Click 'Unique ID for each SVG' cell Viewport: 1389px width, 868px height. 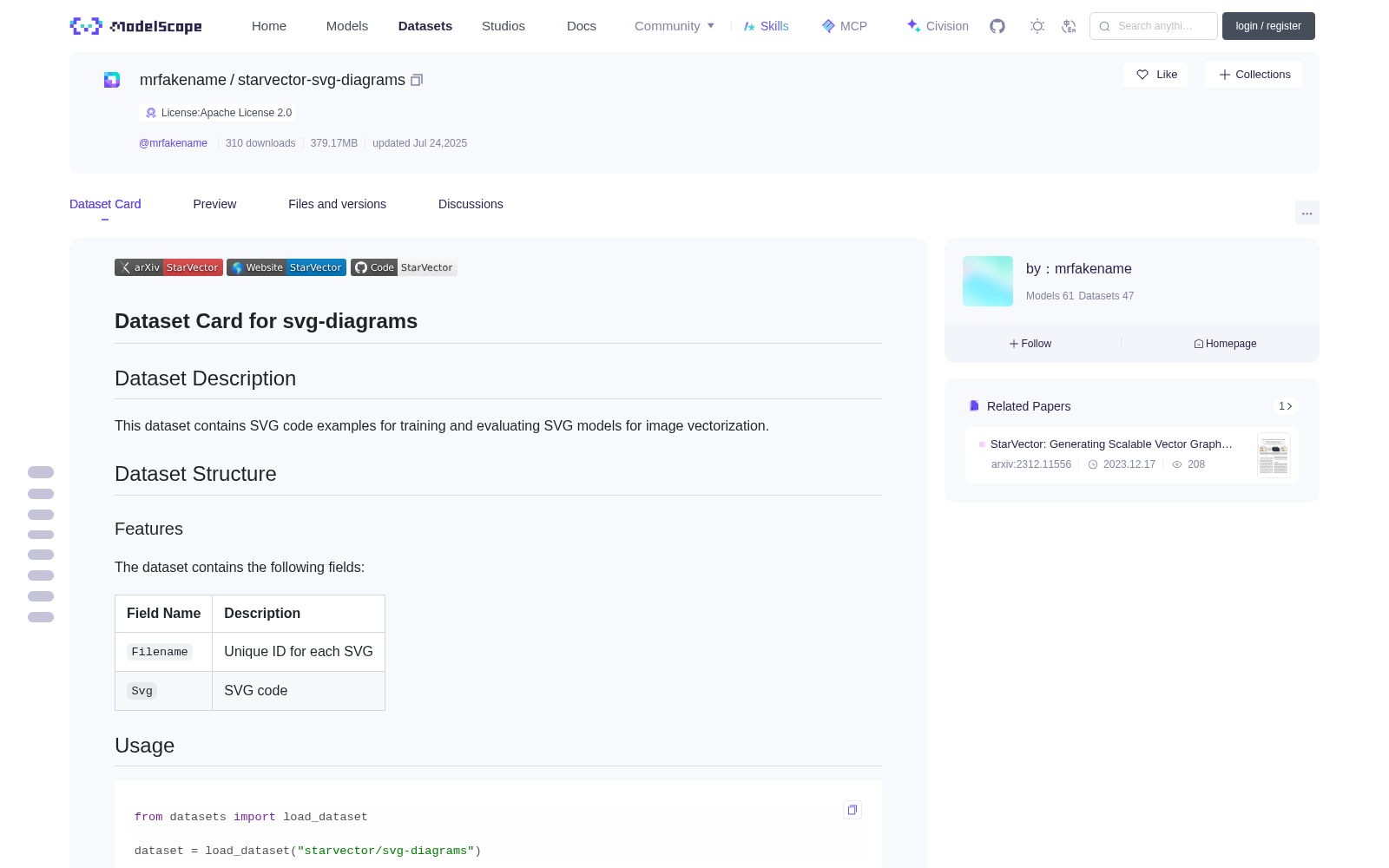pos(299,652)
